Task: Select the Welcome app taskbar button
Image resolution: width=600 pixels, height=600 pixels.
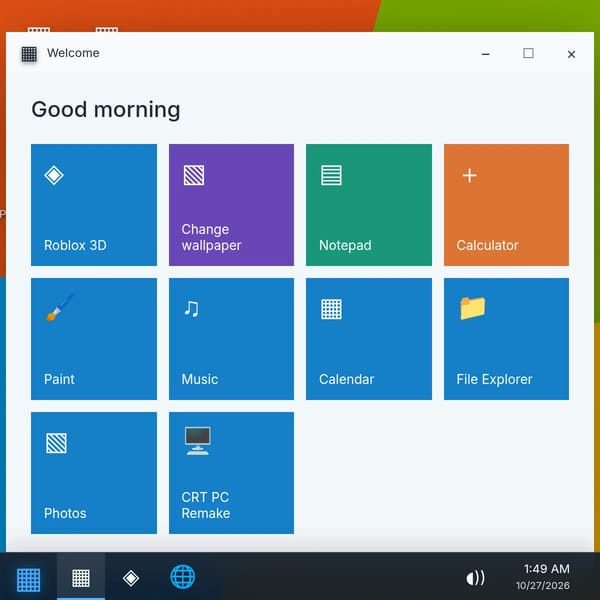Action: (x=81, y=577)
